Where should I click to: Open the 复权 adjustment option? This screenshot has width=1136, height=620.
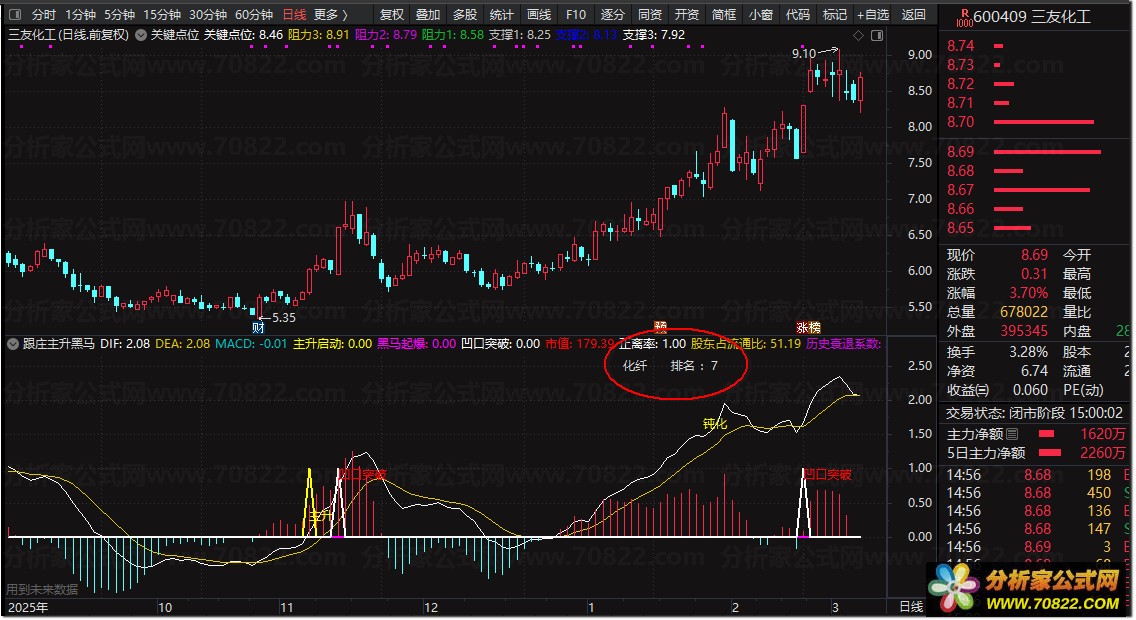[x=392, y=14]
